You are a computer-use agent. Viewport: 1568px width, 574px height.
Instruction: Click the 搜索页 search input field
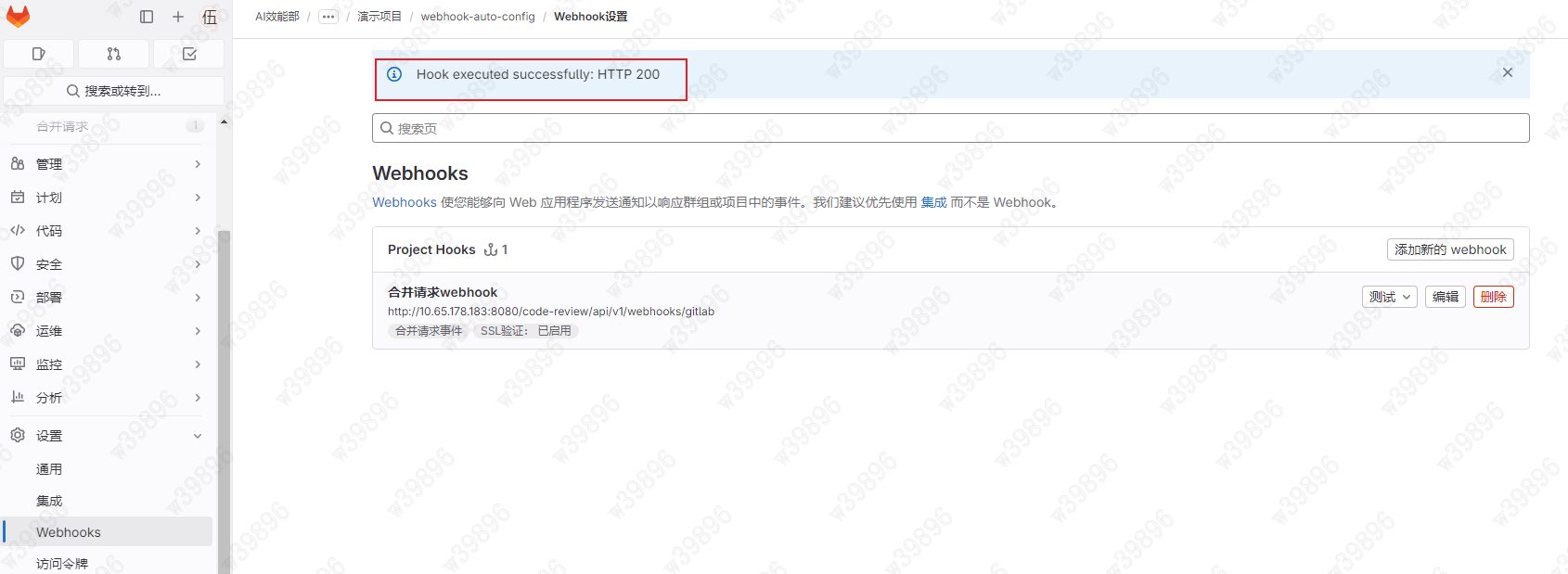950,128
